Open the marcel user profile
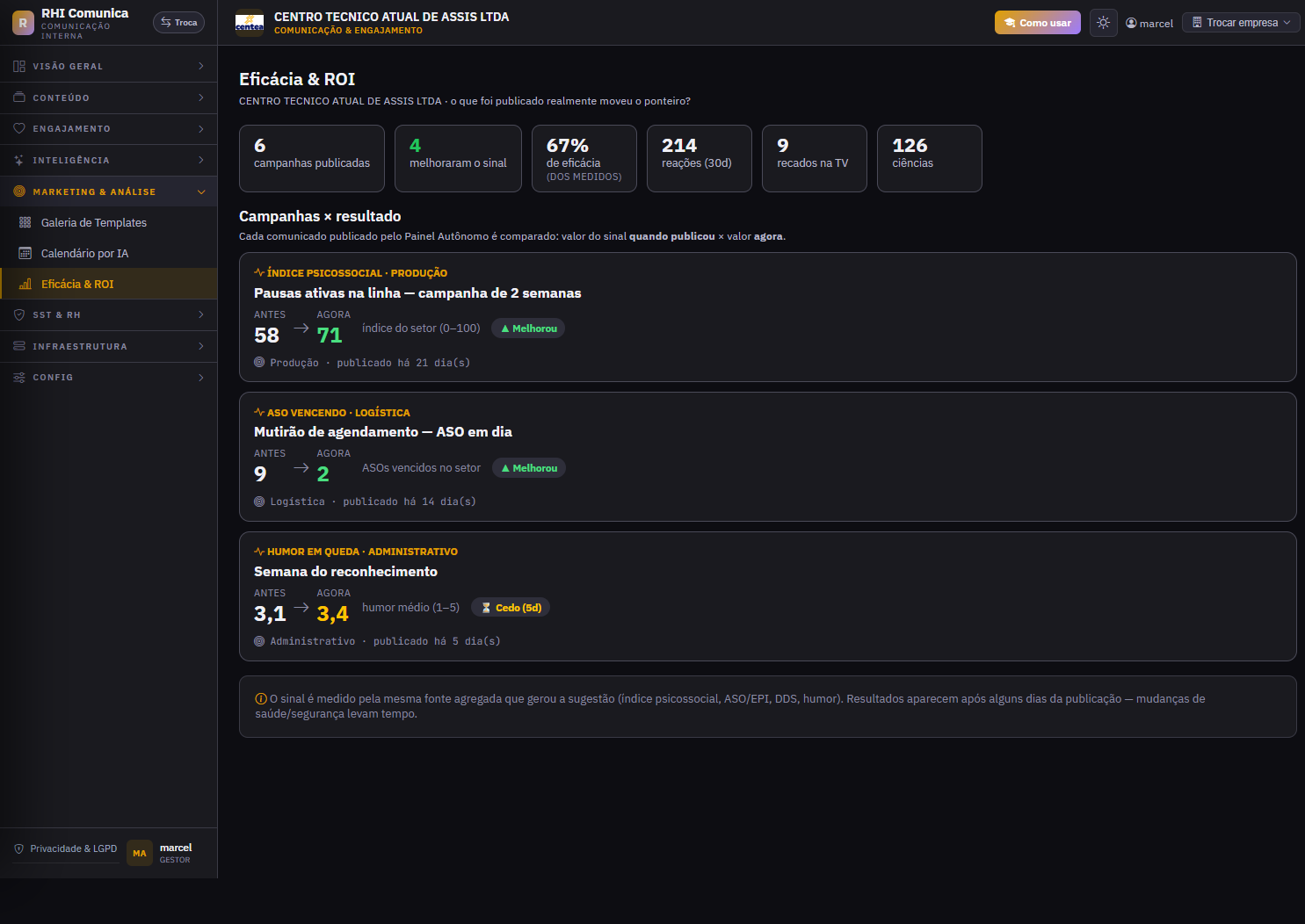 (1149, 23)
